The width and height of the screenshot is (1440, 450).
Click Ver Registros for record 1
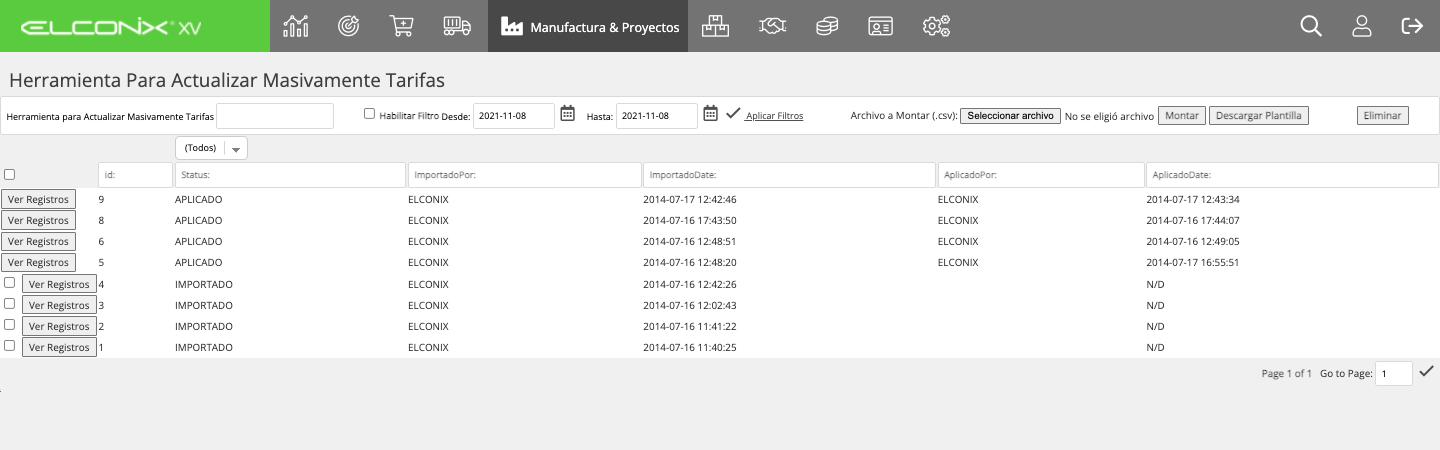pyautogui.click(x=60, y=347)
